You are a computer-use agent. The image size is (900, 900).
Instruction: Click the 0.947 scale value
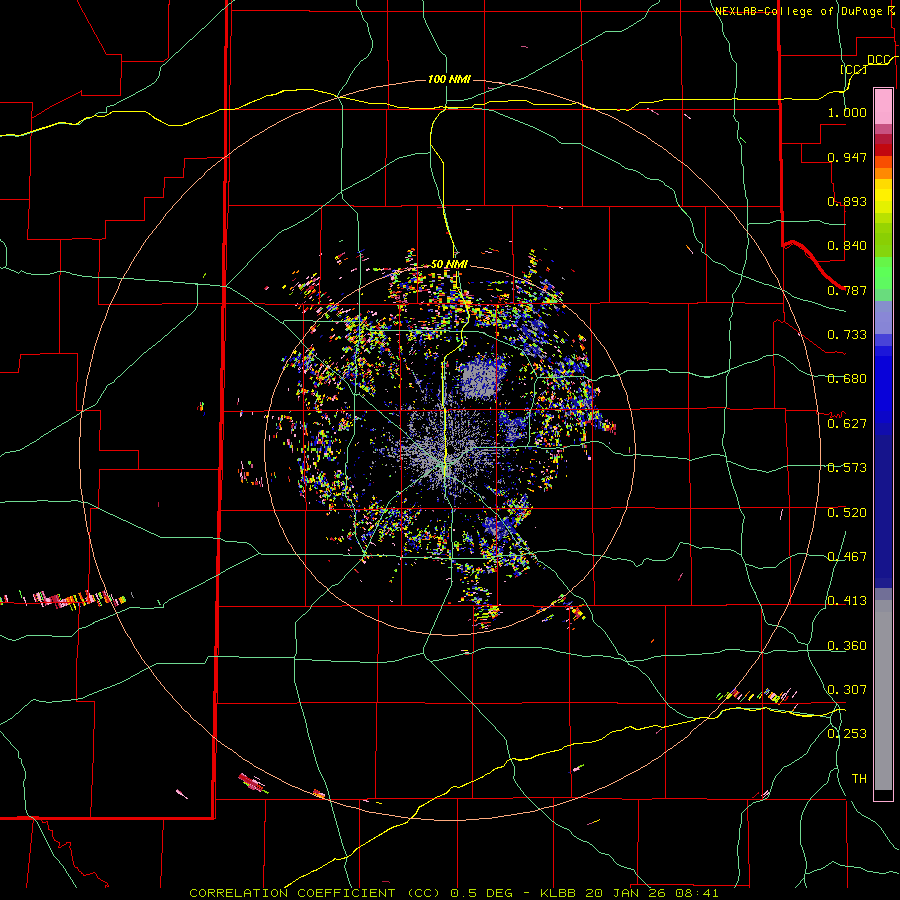(x=847, y=157)
